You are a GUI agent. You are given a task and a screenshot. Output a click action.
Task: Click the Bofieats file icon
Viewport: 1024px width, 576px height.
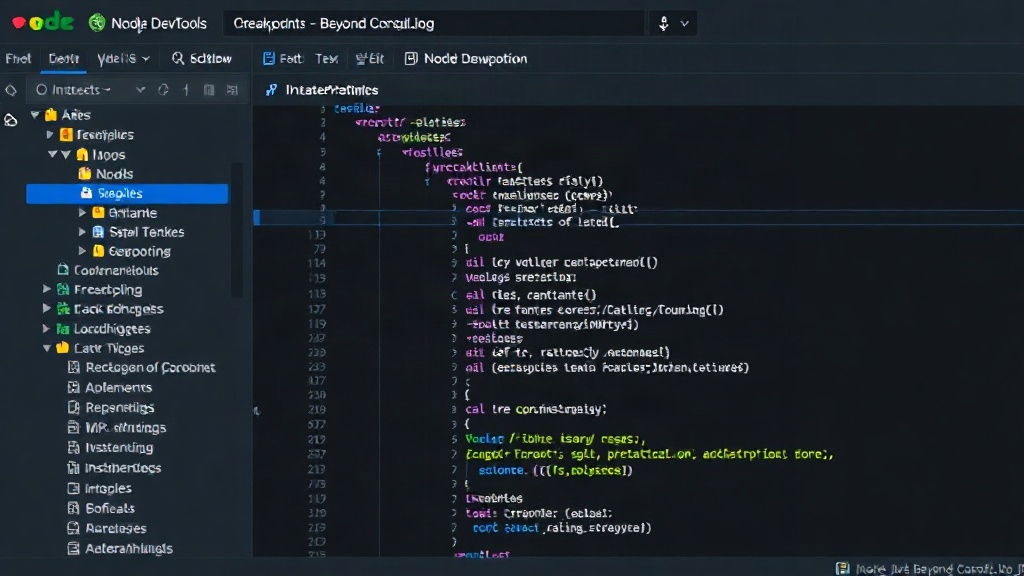74,508
